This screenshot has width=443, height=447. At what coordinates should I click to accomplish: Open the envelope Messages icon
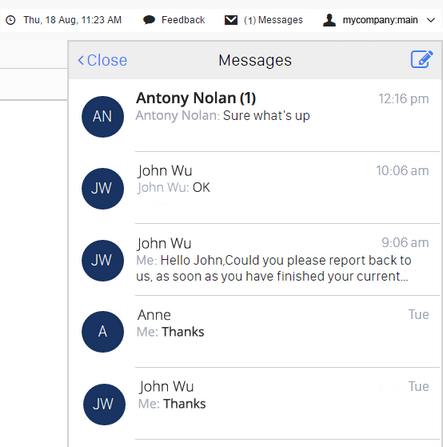coord(231,20)
